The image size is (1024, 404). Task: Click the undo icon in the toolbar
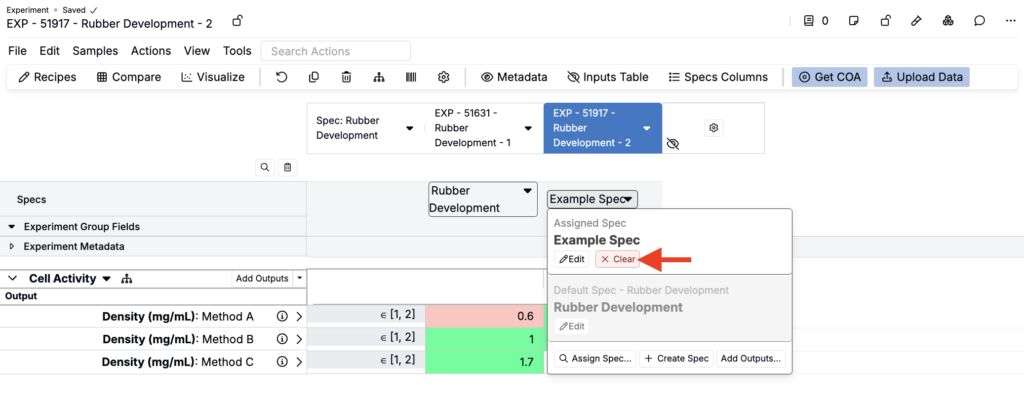coord(282,77)
